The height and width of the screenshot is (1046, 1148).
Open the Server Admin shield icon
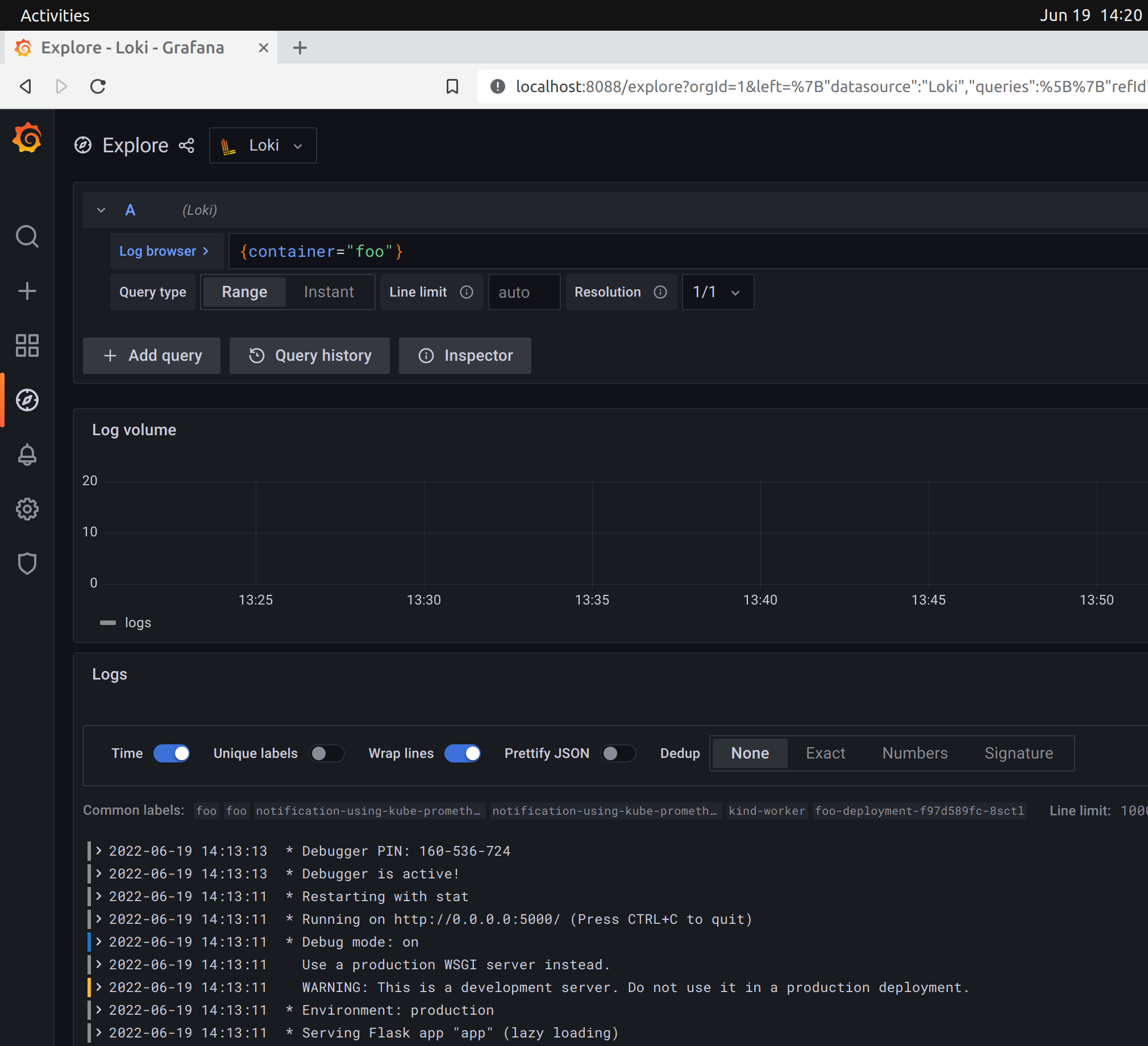[x=27, y=564]
